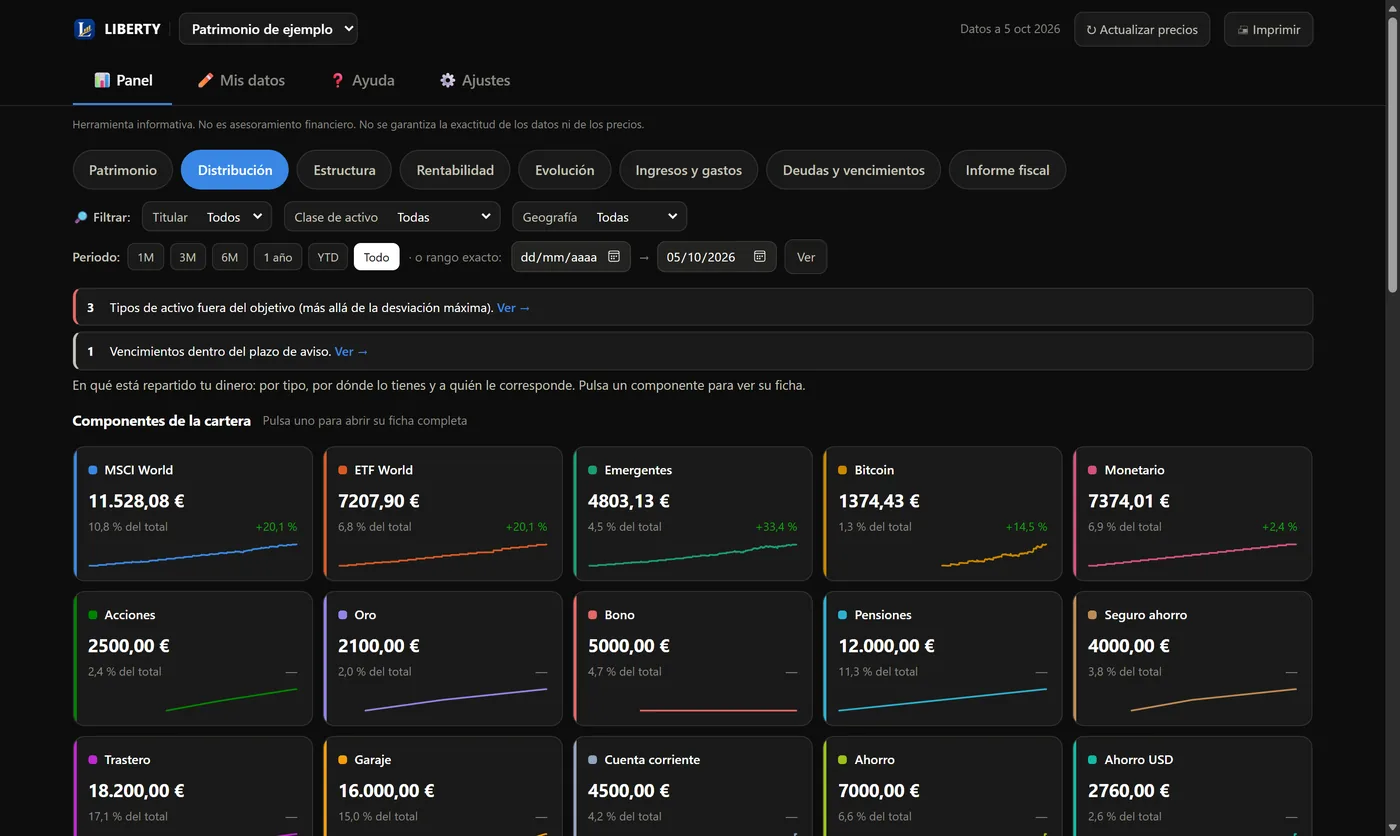Click the Bitcoin orange color dot
Screen dimensions: 1400x836
pyautogui.click(x=843, y=470)
